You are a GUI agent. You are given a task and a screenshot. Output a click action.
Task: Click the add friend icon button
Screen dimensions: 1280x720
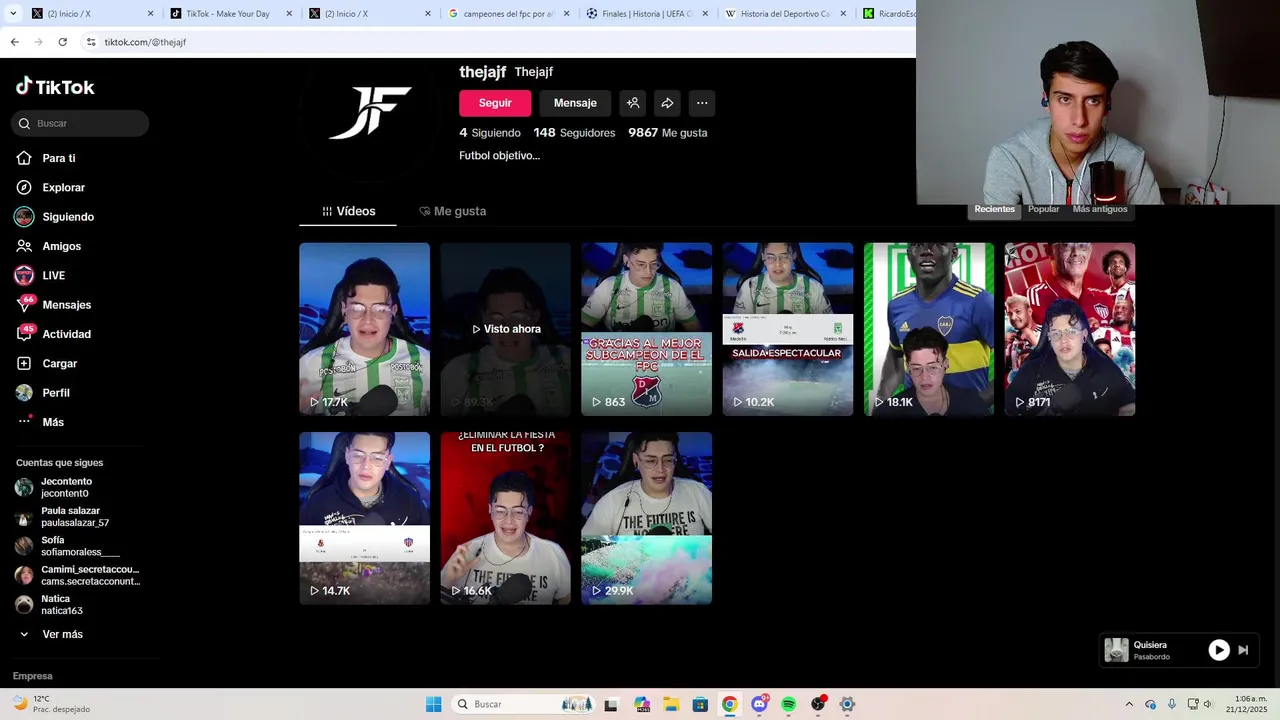tap(633, 103)
